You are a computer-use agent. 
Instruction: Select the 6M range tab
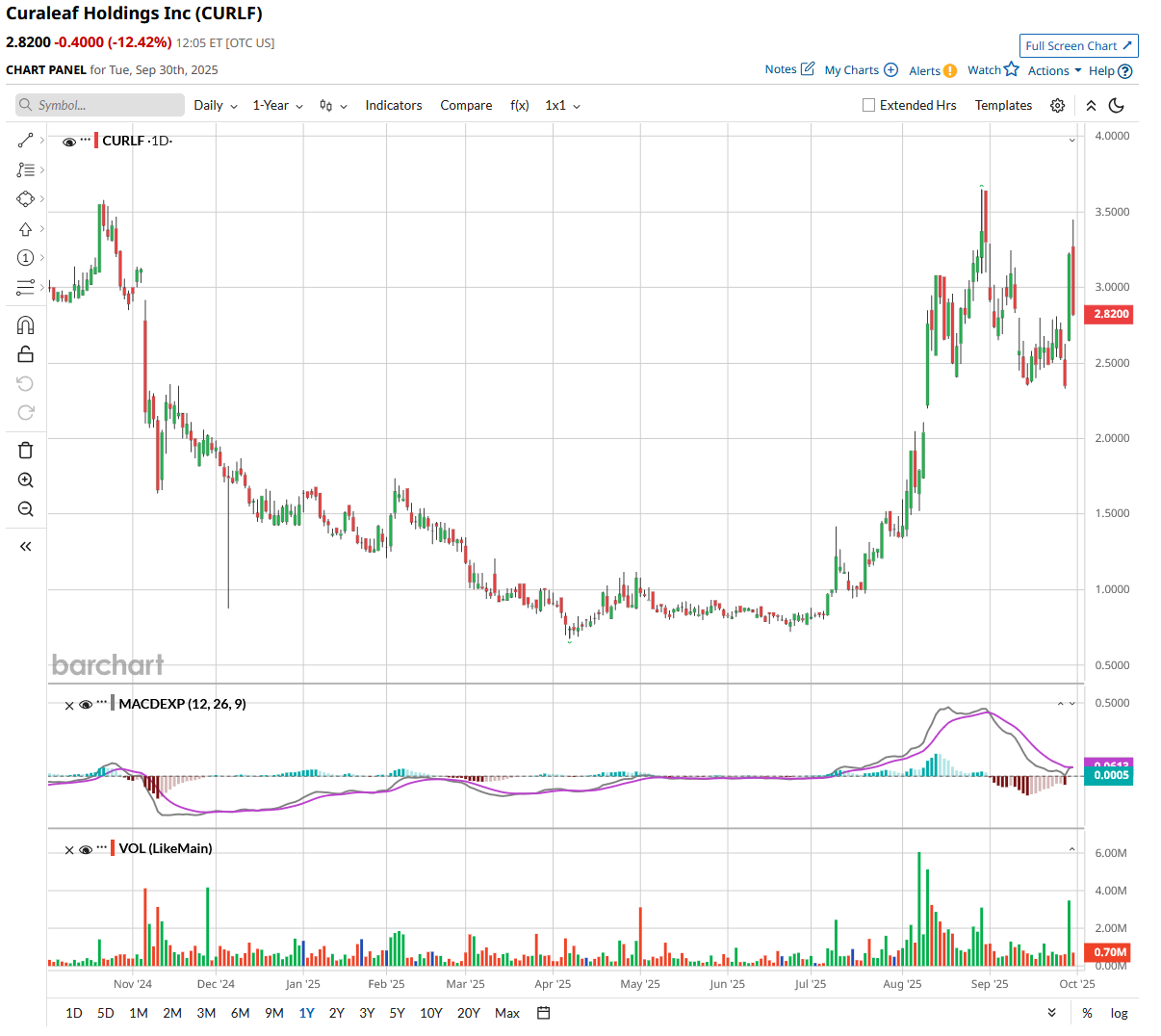(241, 1013)
